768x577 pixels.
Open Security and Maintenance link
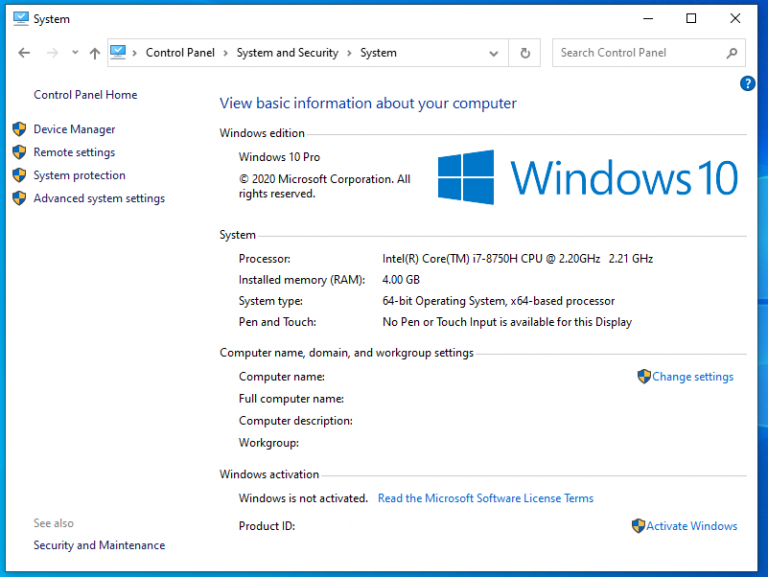[x=99, y=545]
